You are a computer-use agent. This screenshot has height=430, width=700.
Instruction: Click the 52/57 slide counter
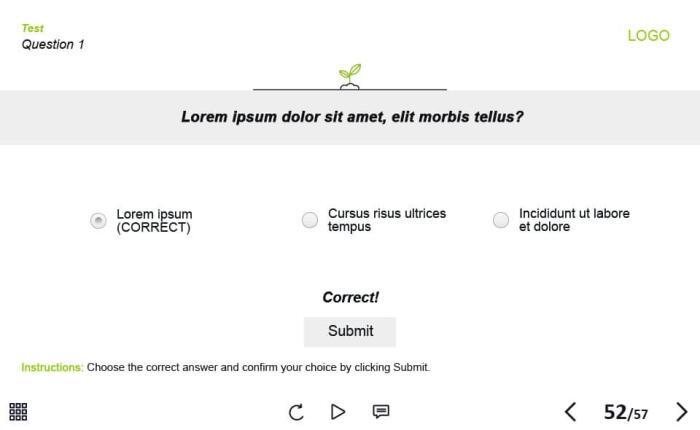tap(626, 412)
